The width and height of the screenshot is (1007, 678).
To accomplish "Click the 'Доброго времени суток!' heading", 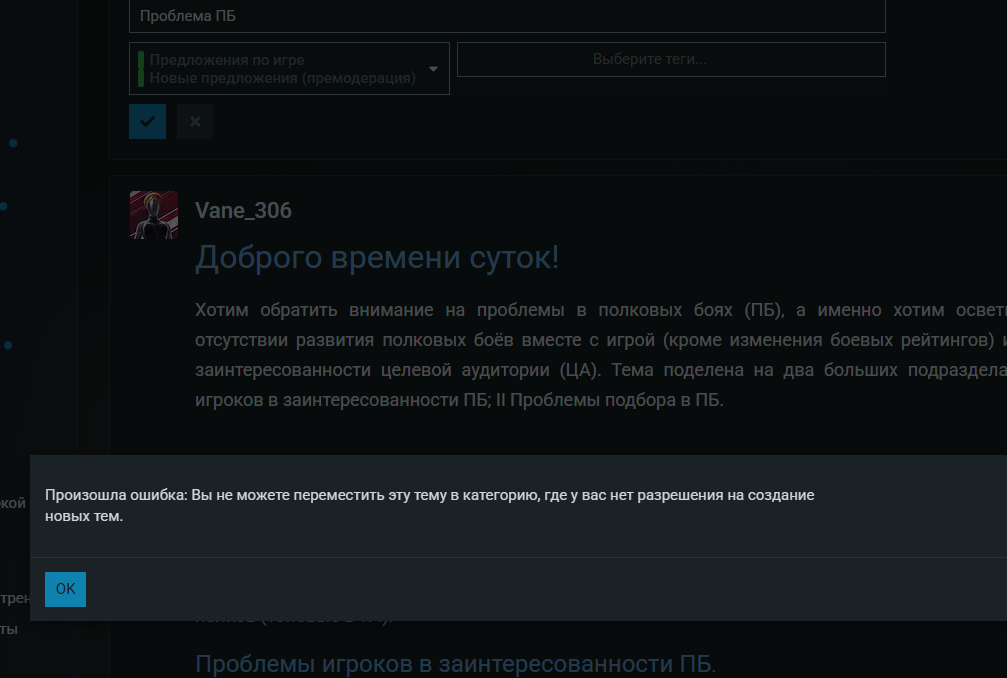I will click(377, 257).
